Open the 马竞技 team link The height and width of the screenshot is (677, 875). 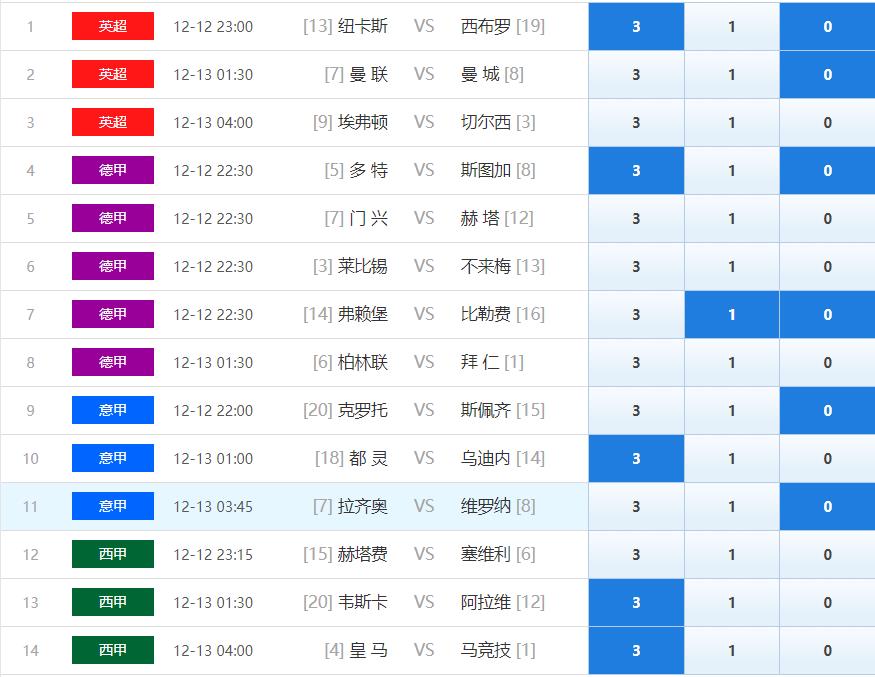point(485,650)
